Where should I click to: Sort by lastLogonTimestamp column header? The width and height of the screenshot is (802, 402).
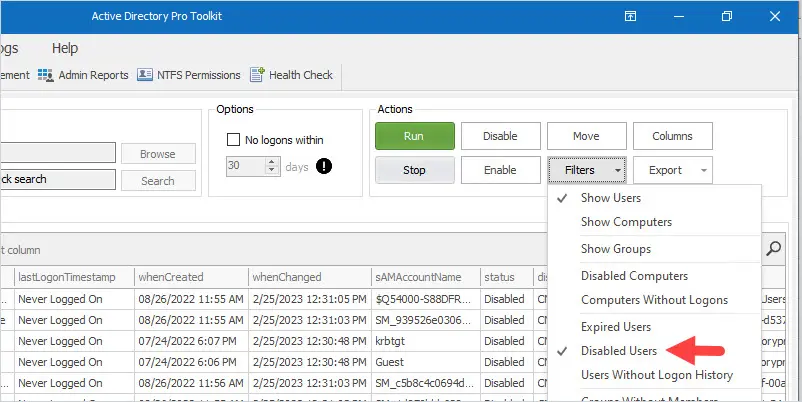pyautogui.click(x=75, y=277)
